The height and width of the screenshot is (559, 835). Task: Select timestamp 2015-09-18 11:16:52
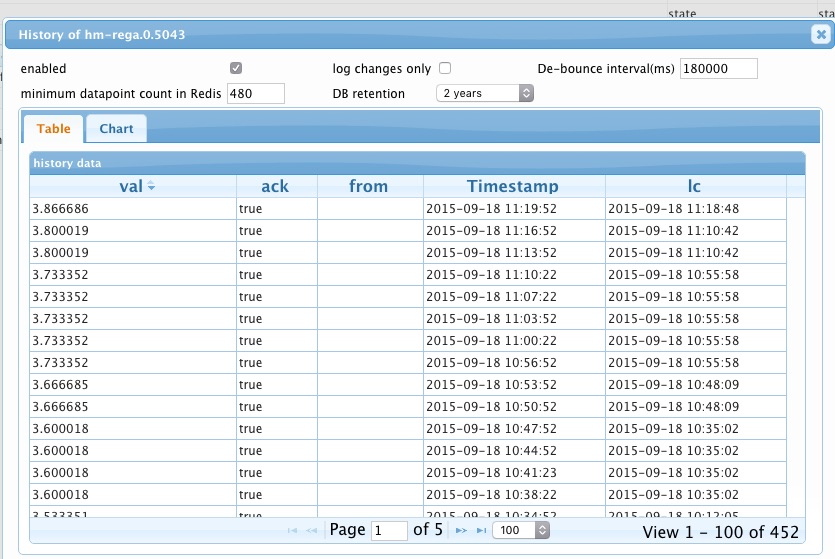pyautogui.click(x=514, y=231)
